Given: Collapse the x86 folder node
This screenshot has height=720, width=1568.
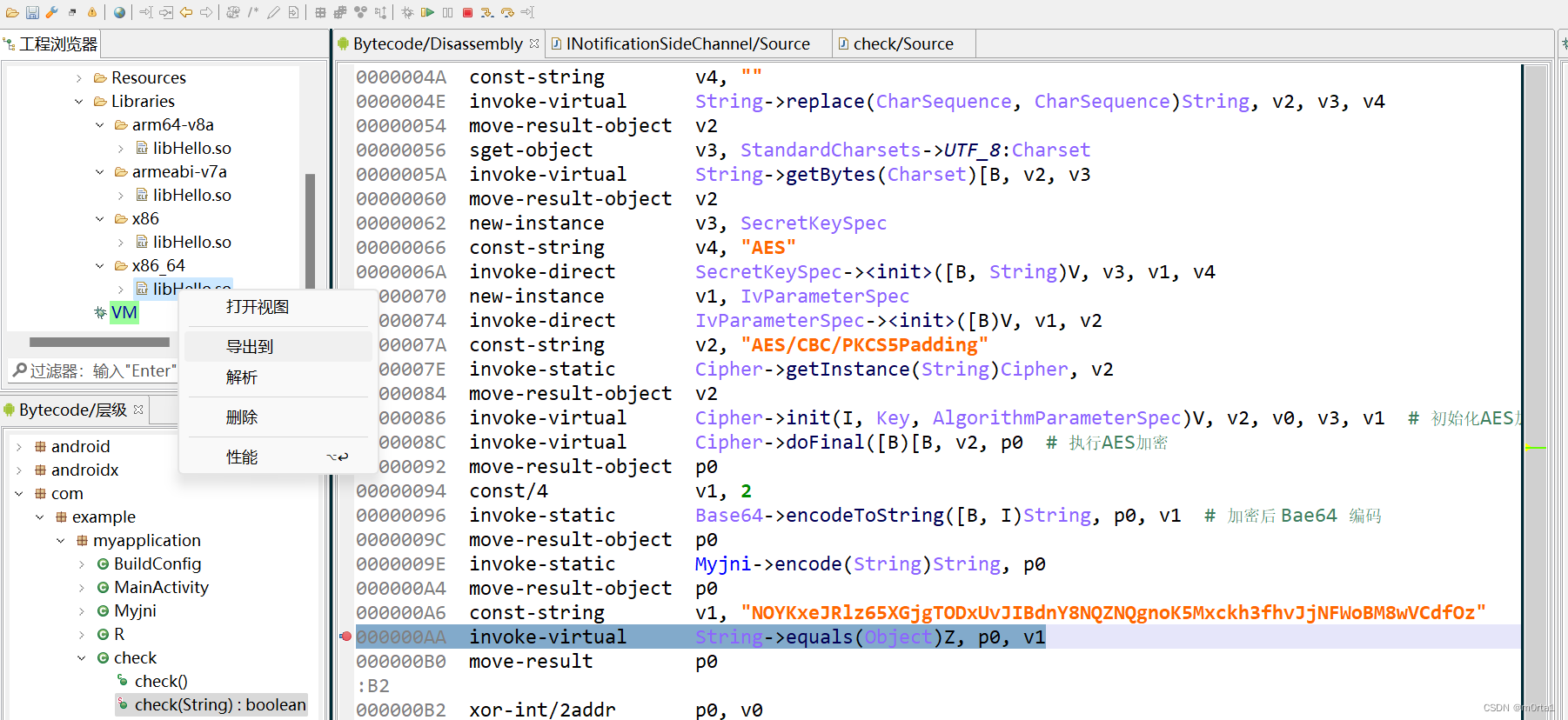Looking at the screenshot, I should [x=100, y=219].
